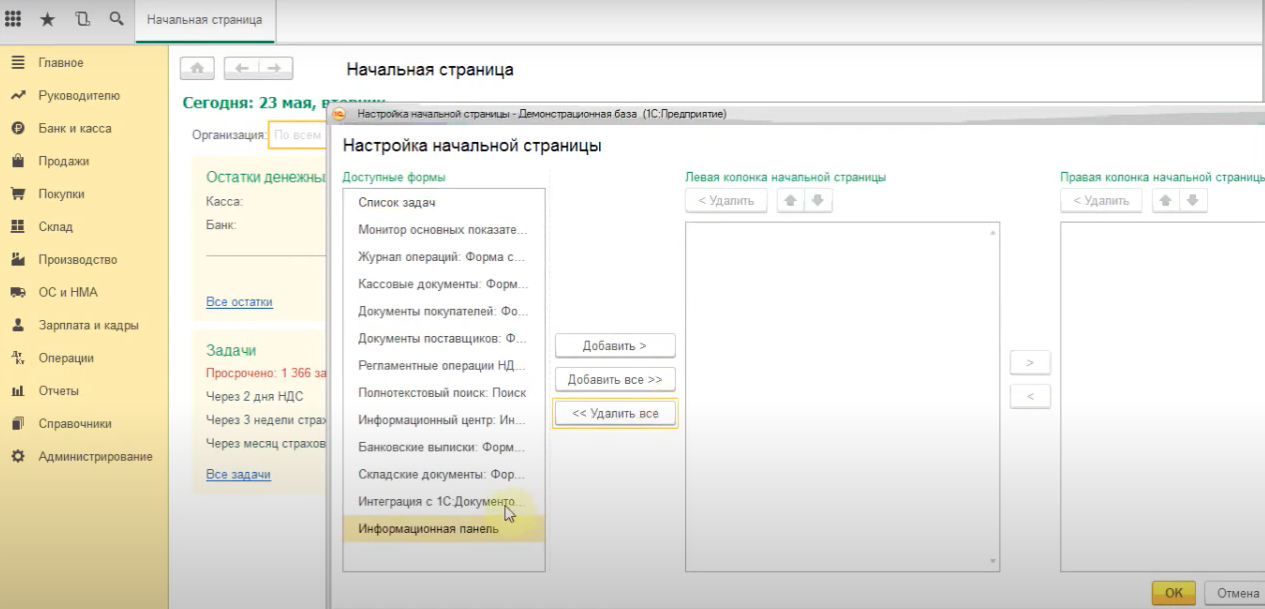Click the Склад section icon
This screenshot has height=609, width=1265.
17,227
